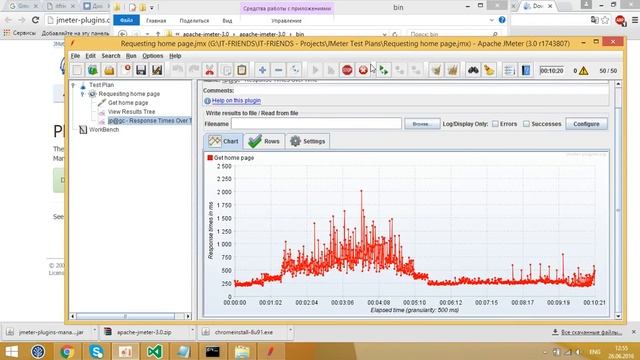Click the Configure button
Screen dimensions: 640x360
(586, 124)
